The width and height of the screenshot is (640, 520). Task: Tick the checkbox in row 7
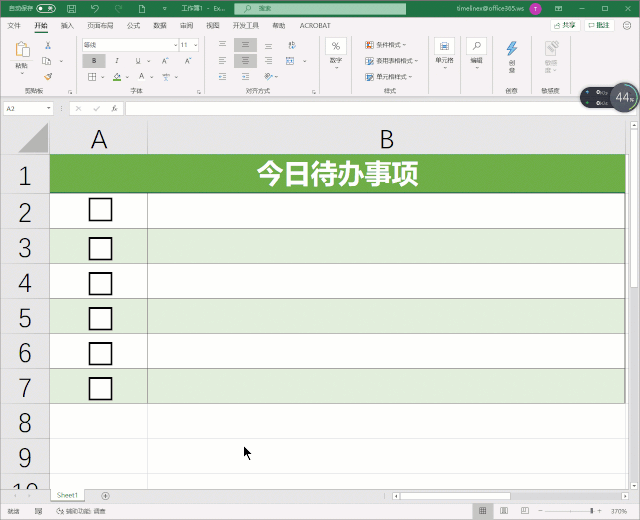100,389
